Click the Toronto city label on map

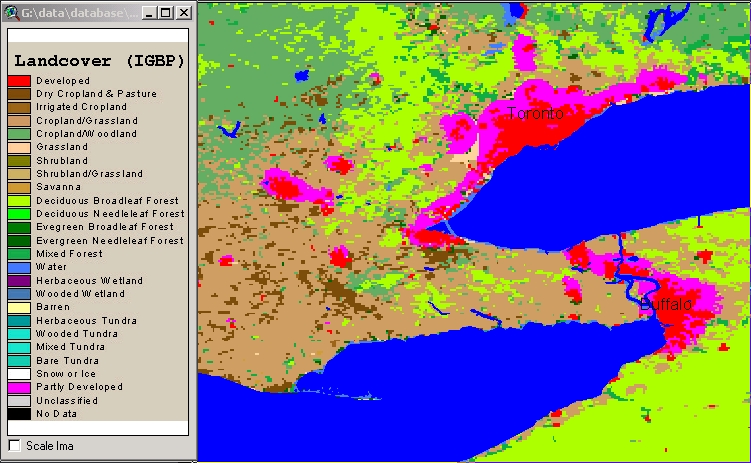(x=535, y=113)
